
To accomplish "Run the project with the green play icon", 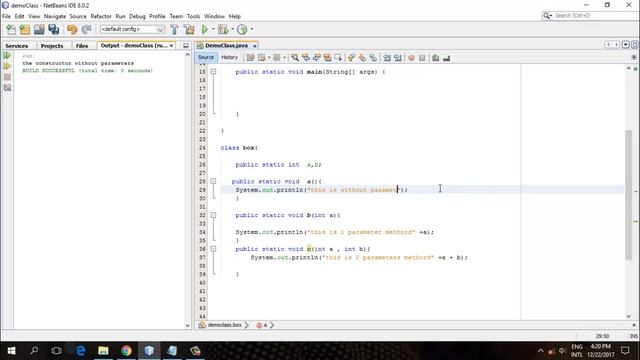I will coord(205,29).
